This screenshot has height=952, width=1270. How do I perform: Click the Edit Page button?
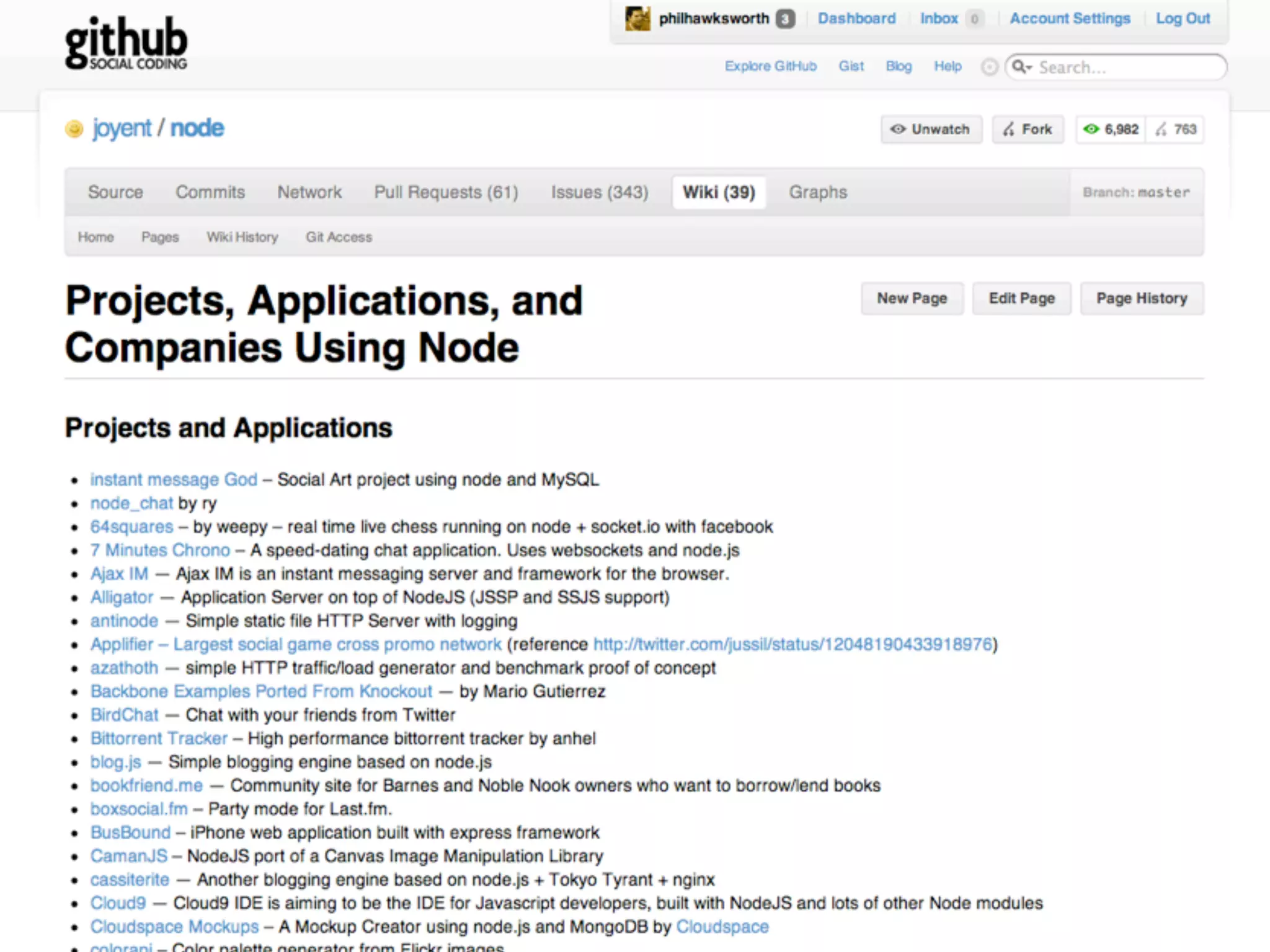point(1021,299)
